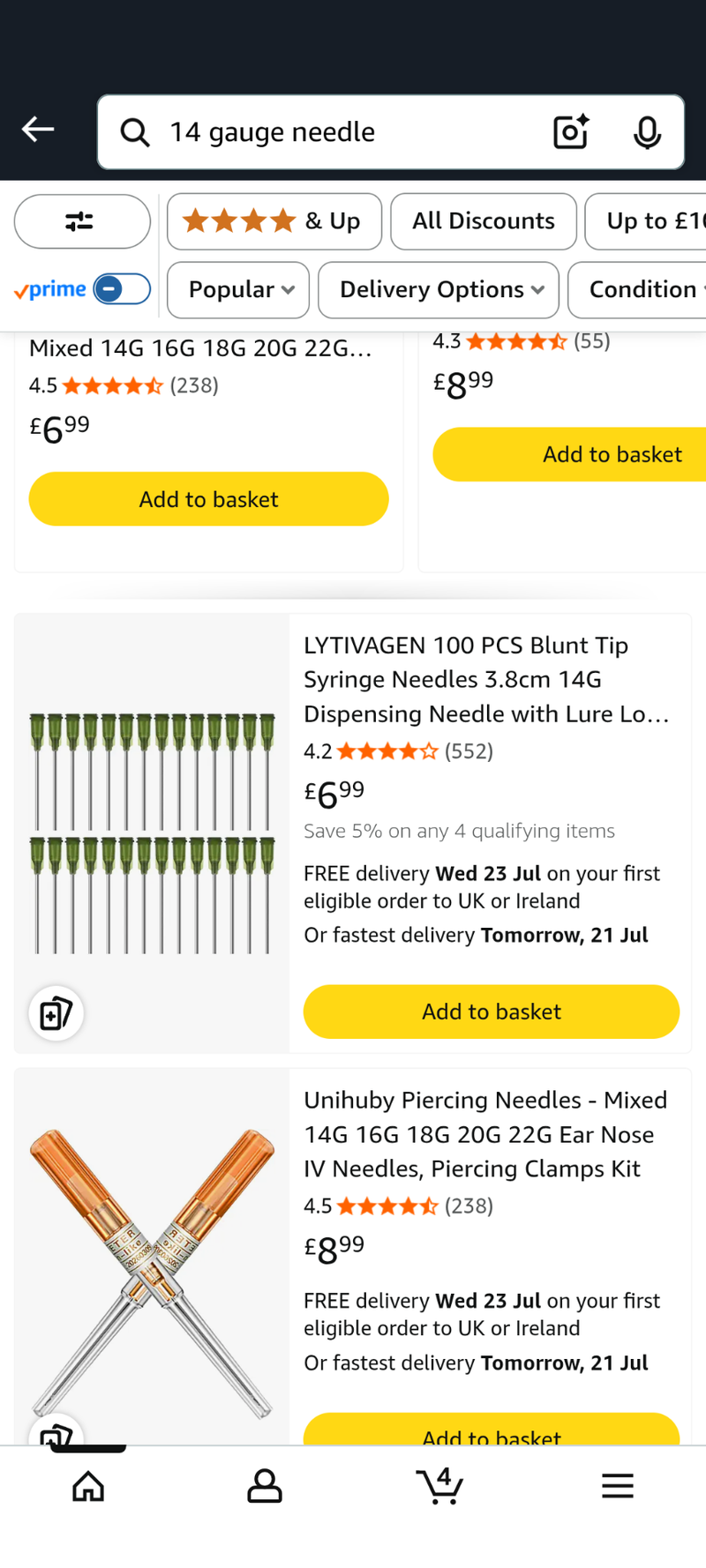This screenshot has height=1568, width=706.
Task: Tap the back arrow icon
Action: (38, 130)
